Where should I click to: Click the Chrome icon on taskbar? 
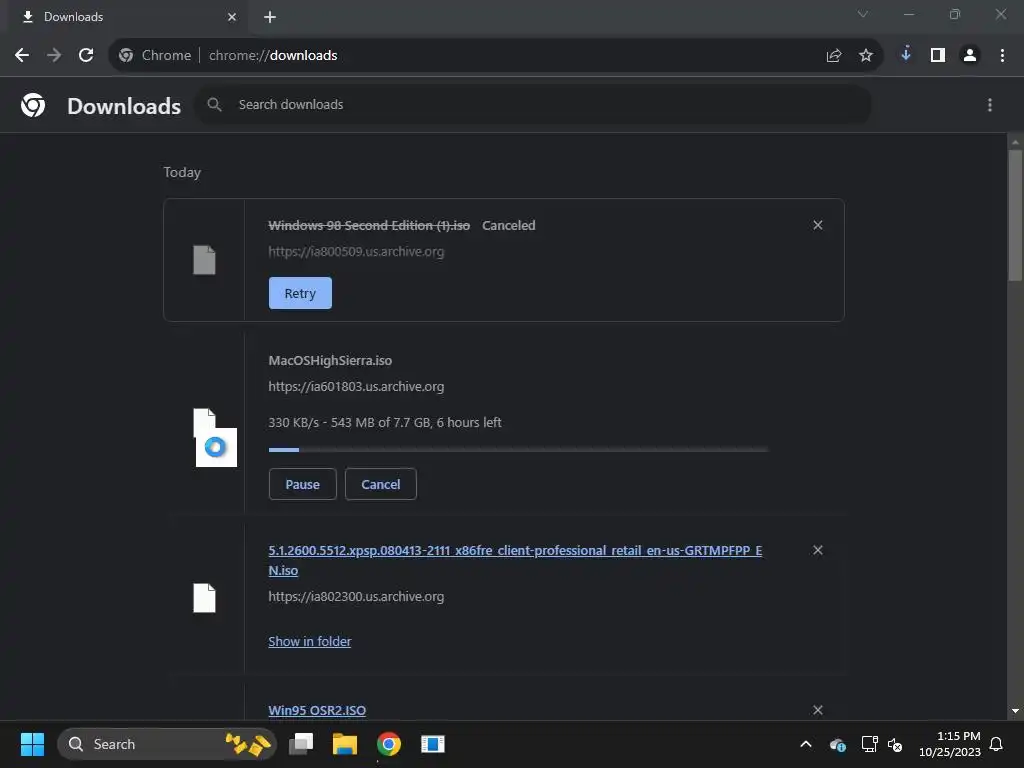pos(389,744)
